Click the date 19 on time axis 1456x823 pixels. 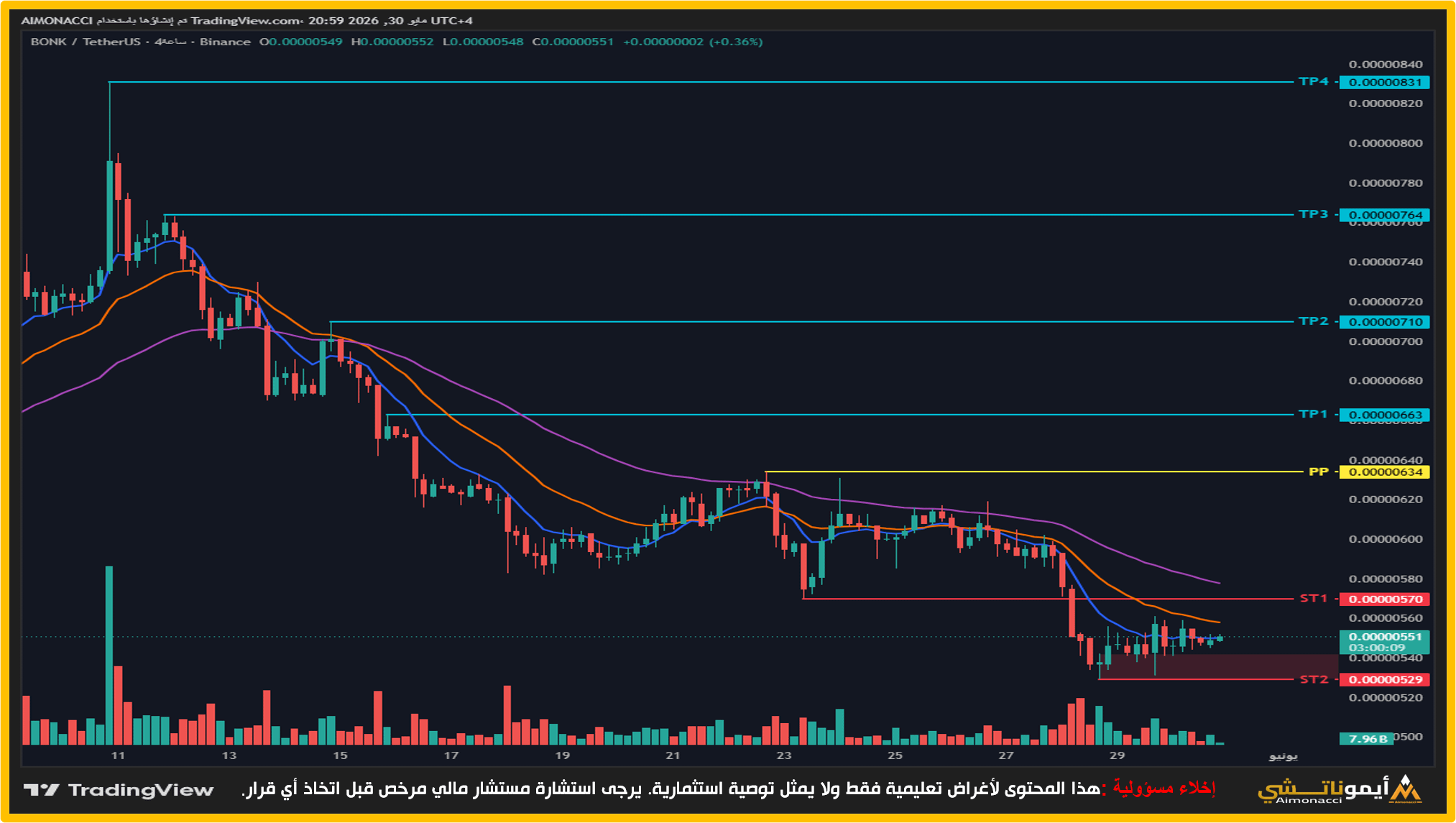(562, 755)
